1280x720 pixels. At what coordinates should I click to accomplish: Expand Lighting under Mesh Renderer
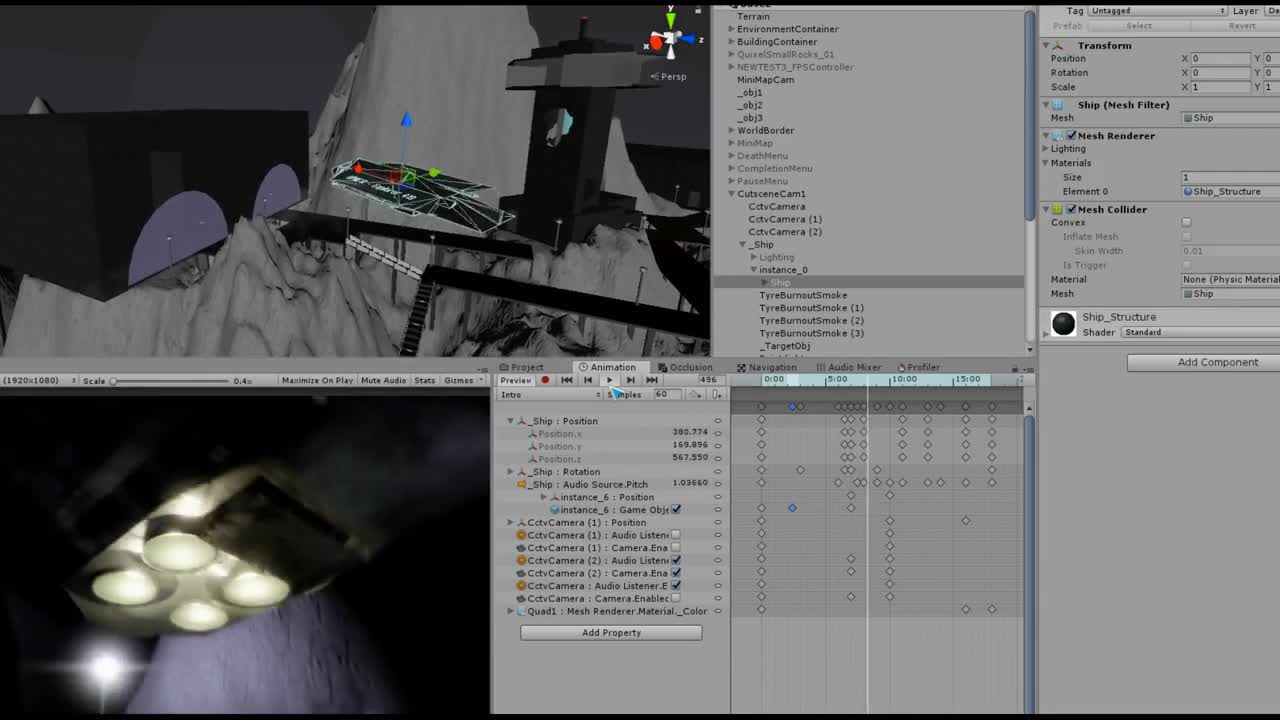point(1046,148)
